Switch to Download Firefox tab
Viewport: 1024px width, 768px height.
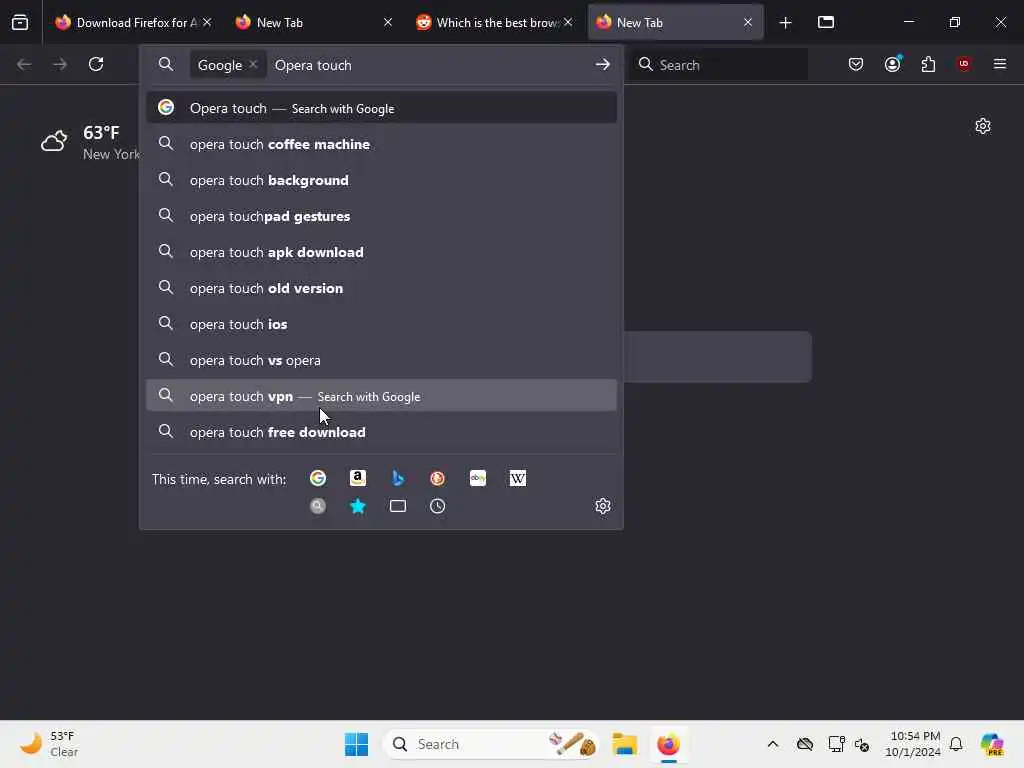coord(133,23)
